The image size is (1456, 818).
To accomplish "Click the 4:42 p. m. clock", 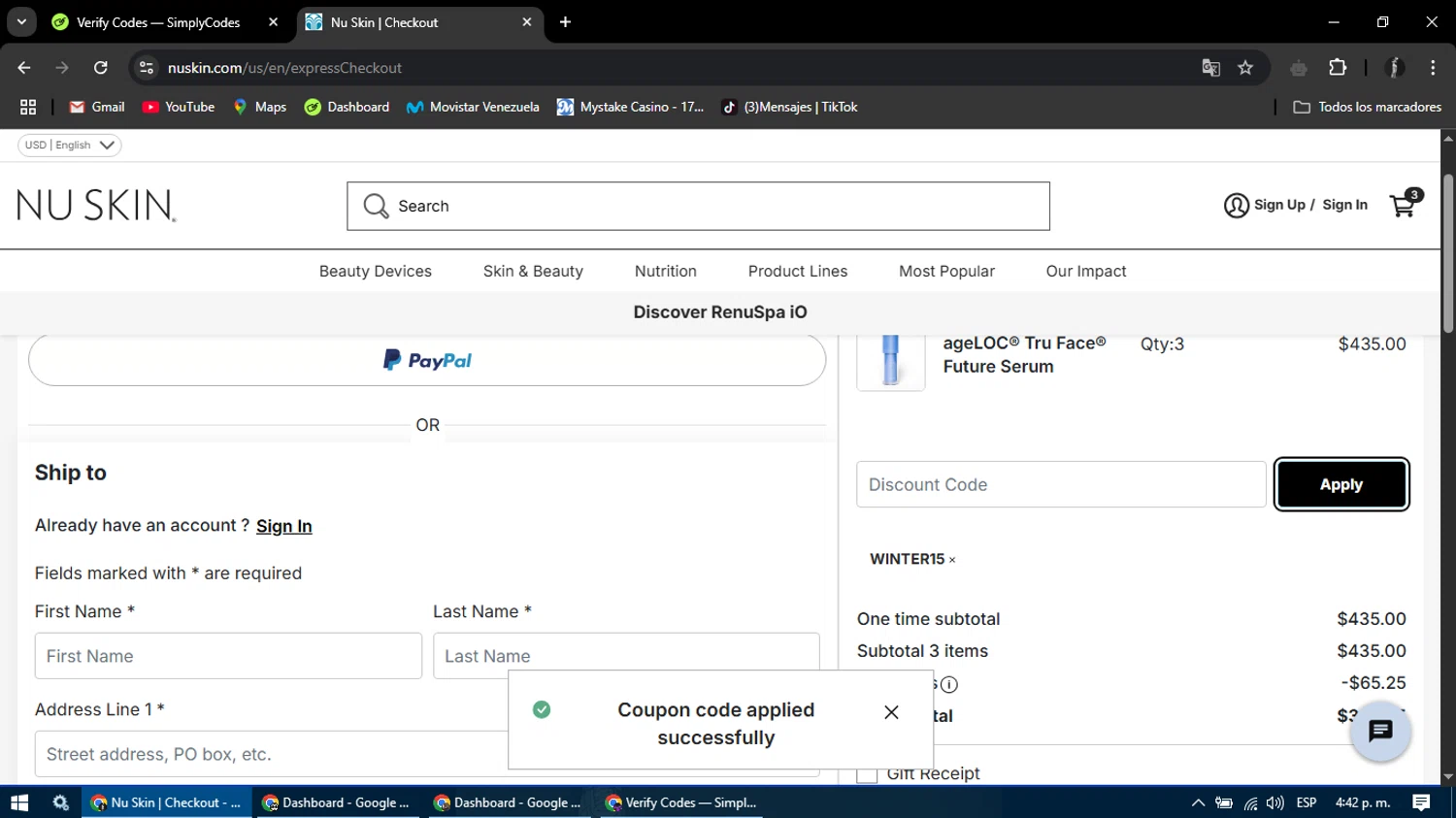I will (1363, 802).
